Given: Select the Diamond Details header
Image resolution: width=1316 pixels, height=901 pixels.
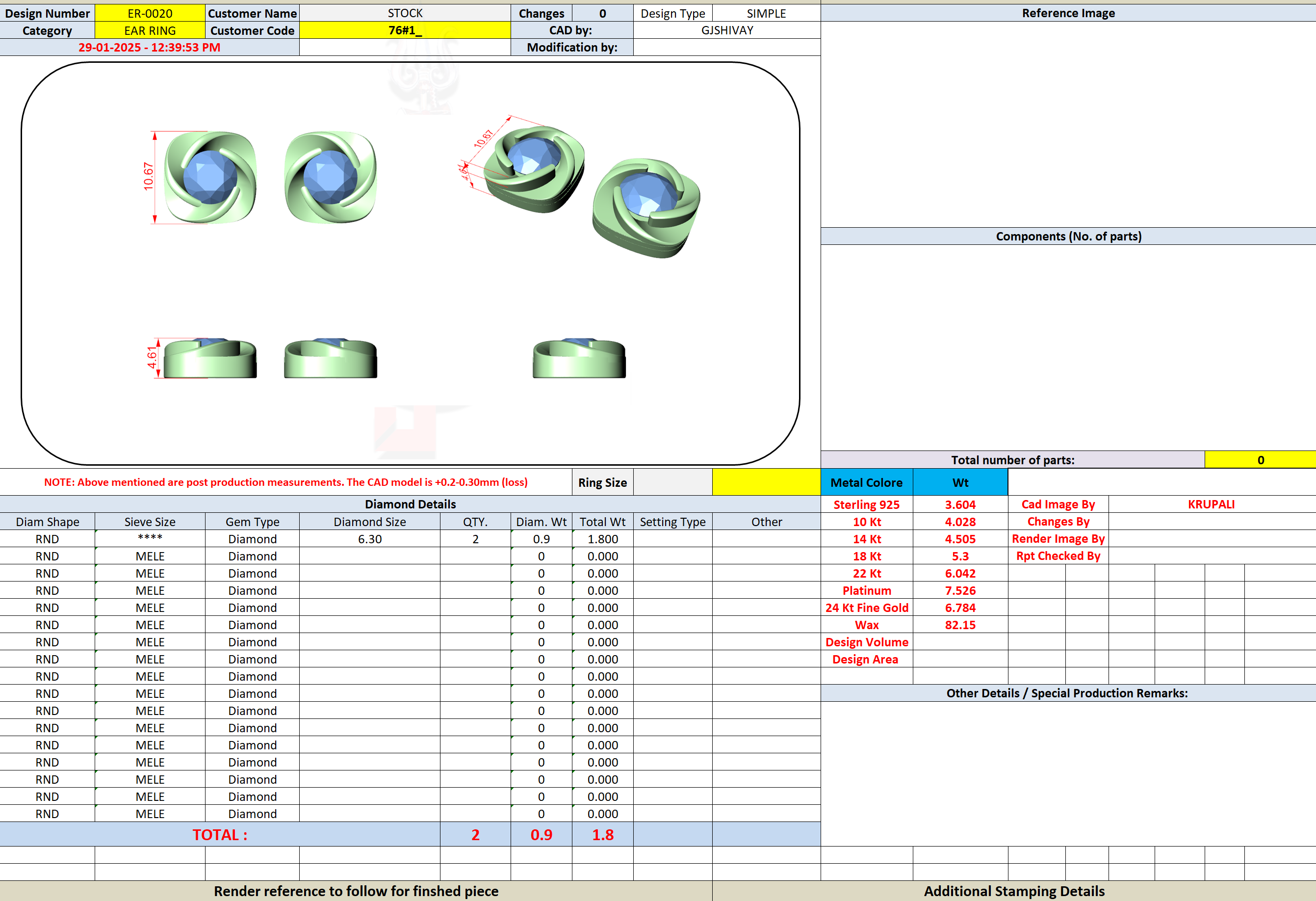Looking at the screenshot, I should [x=410, y=504].
